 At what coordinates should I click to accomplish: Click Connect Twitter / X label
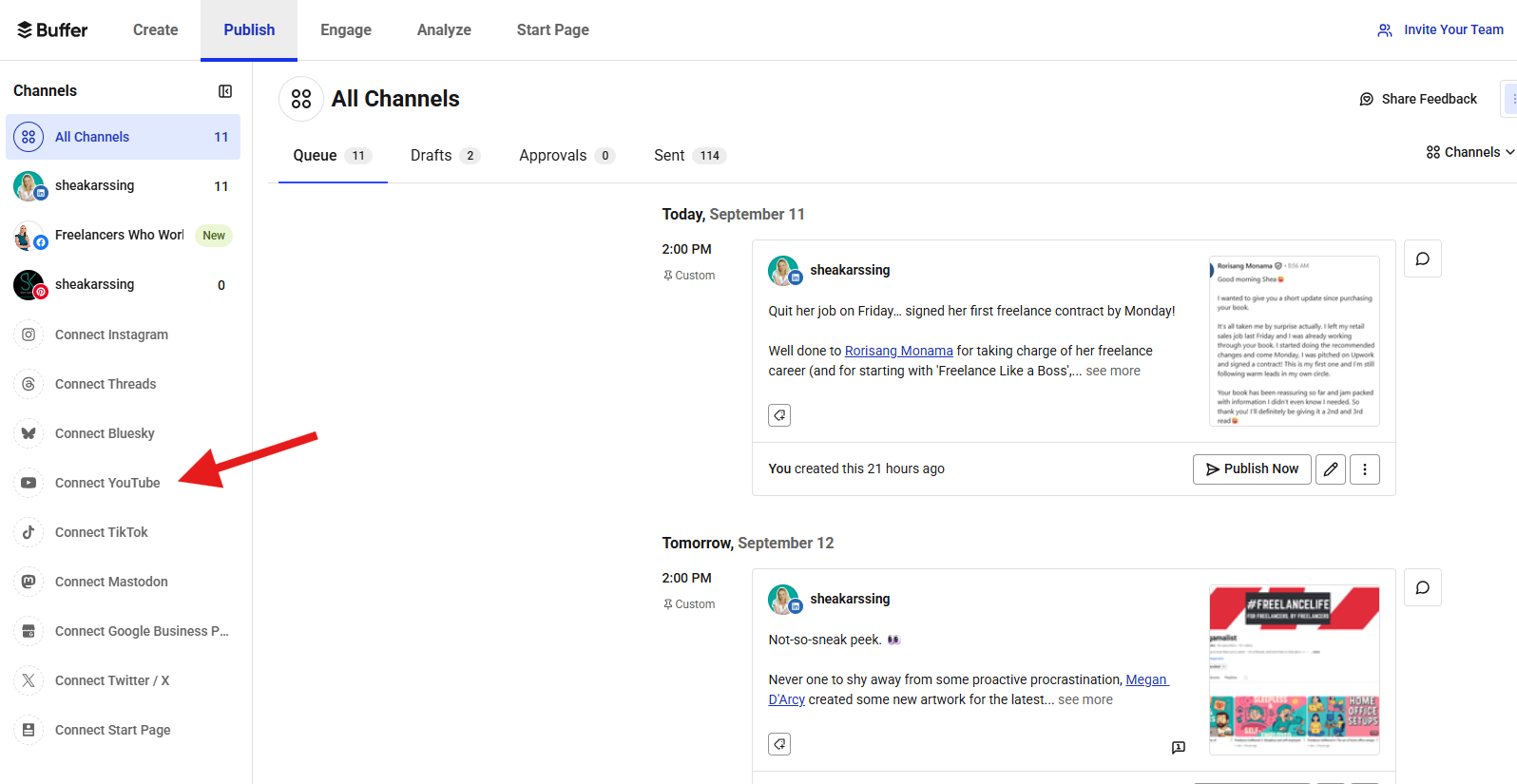112,680
